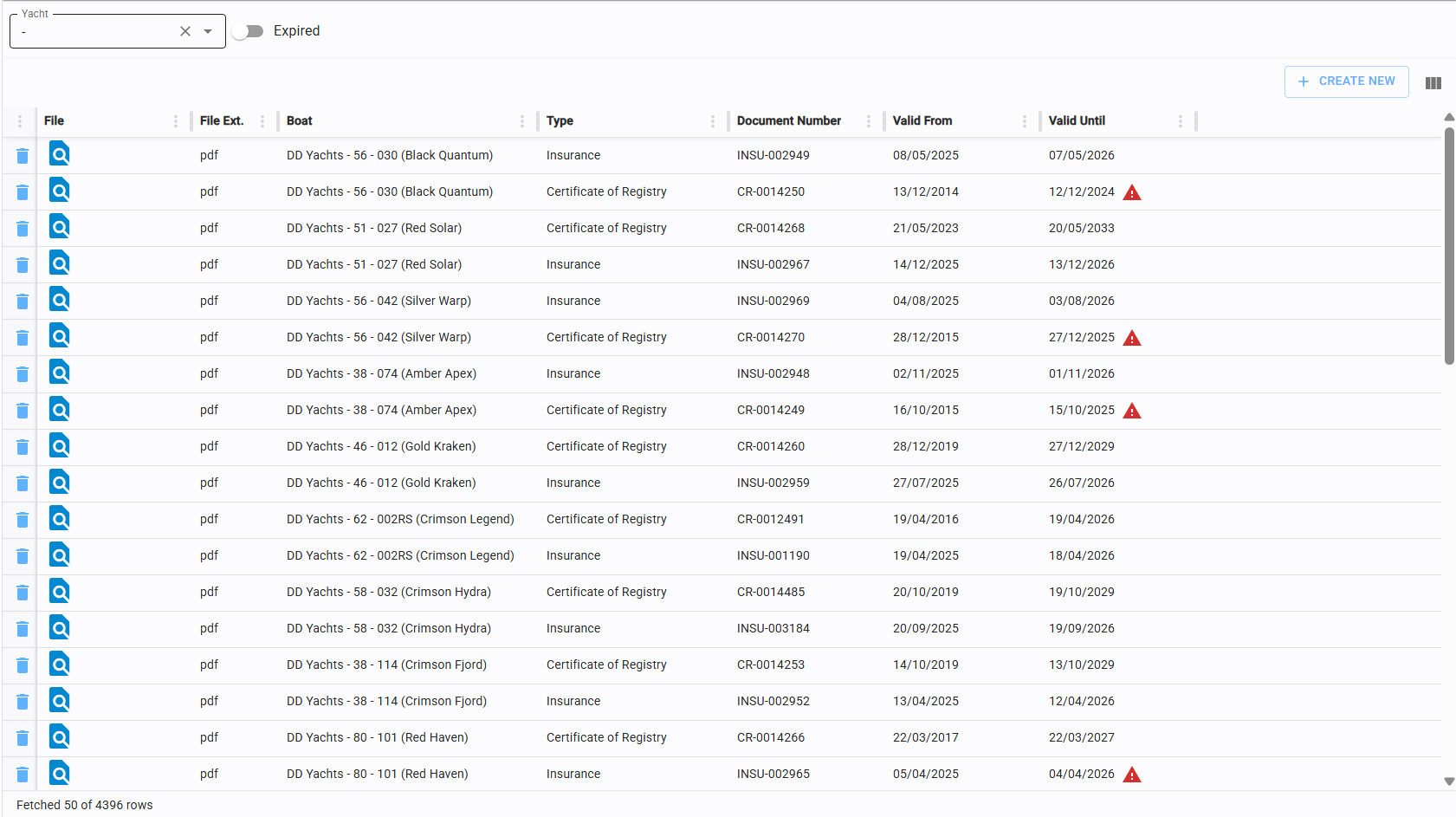Open the Boat column options menu
The height and width of the screenshot is (817, 1456).
click(x=522, y=121)
